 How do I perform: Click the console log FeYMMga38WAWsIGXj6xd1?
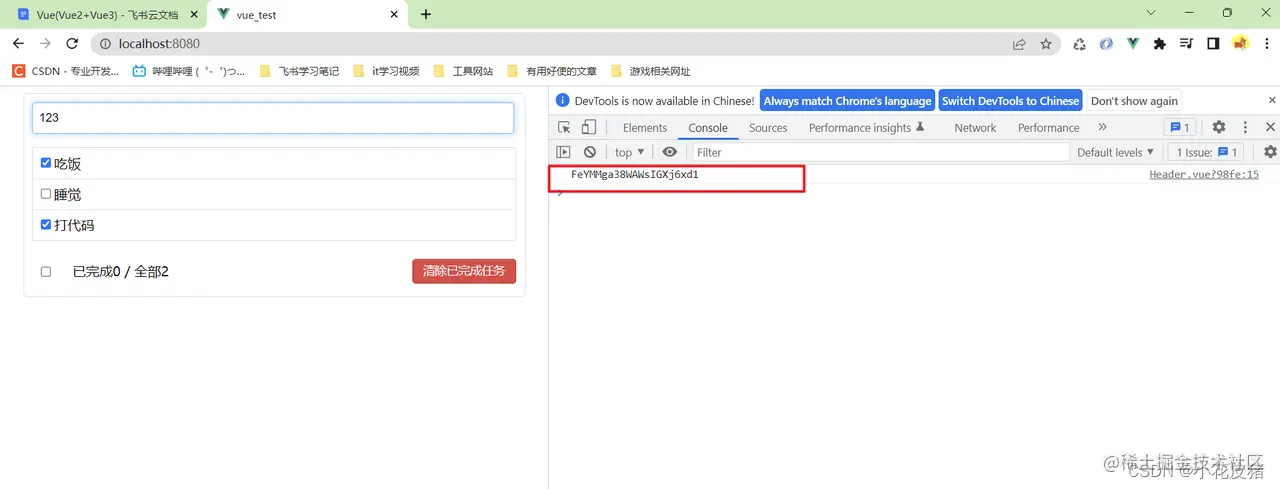634,174
